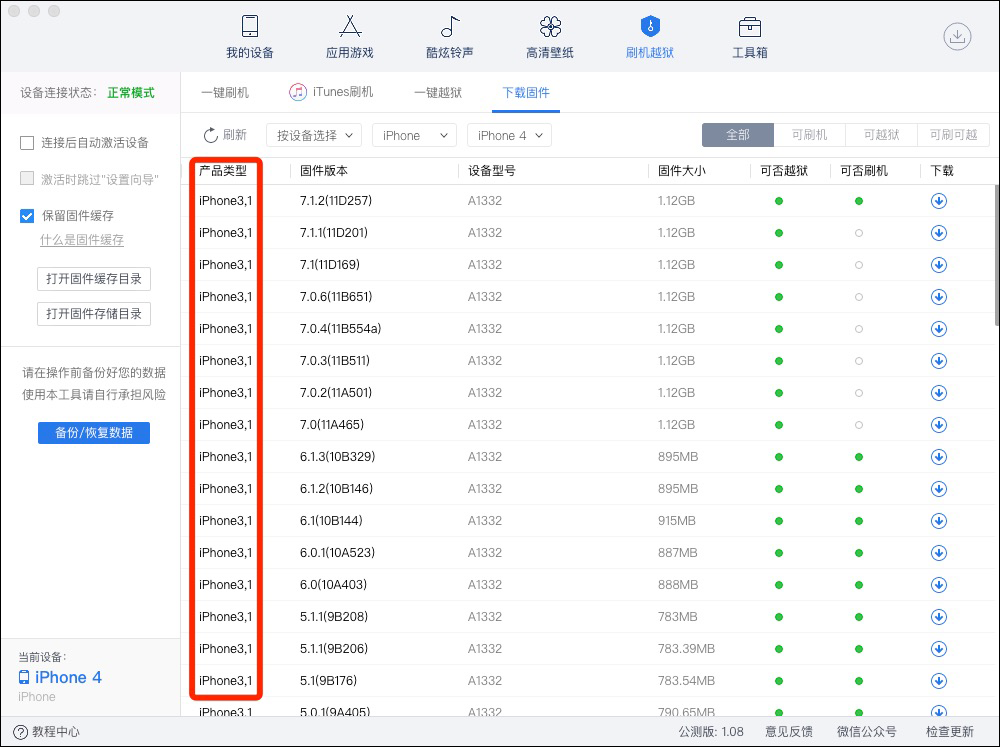Click 检查更新 in status bar
This screenshot has width=1000, height=747.
click(x=950, y=732)
